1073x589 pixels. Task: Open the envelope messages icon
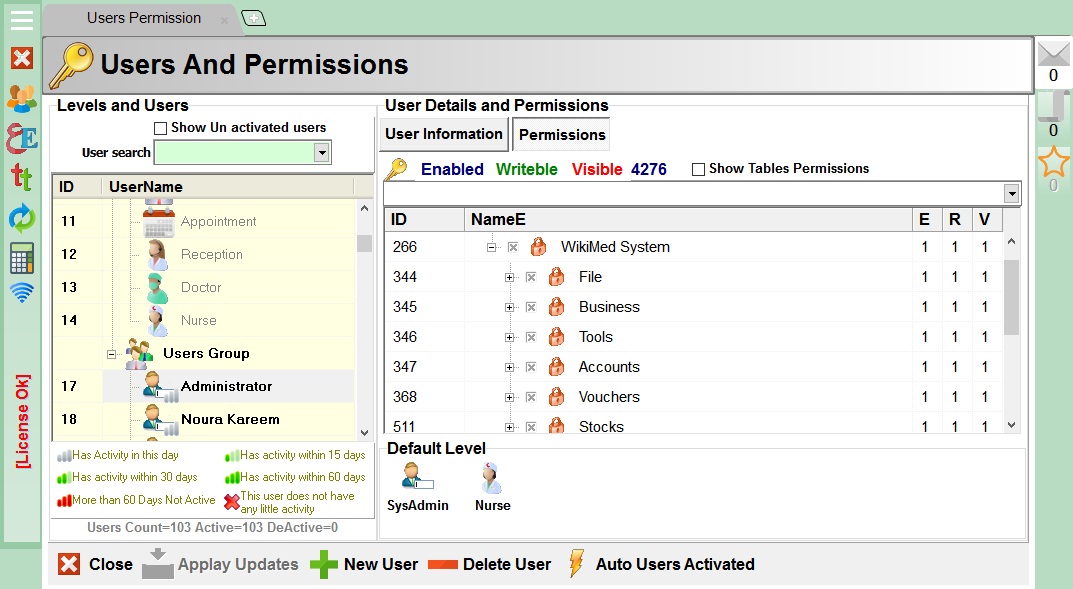point(1053,54)
